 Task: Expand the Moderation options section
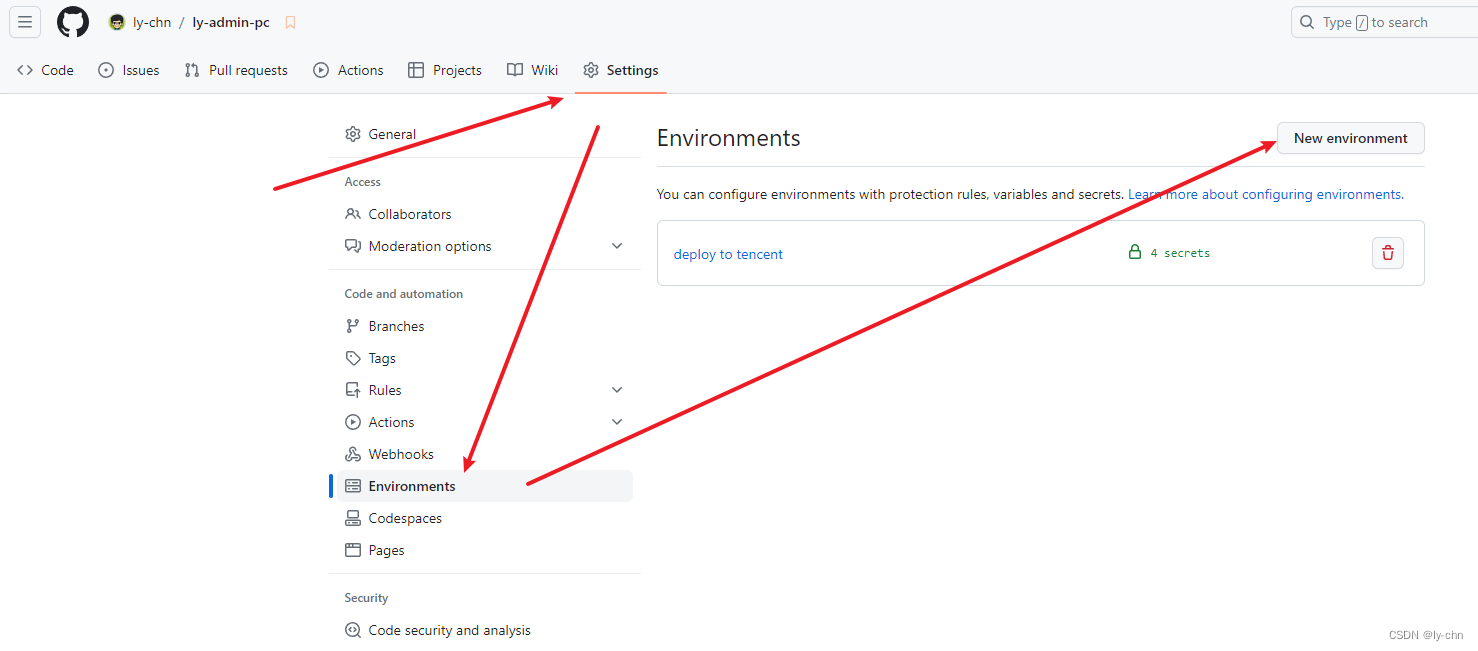[617, 245]
